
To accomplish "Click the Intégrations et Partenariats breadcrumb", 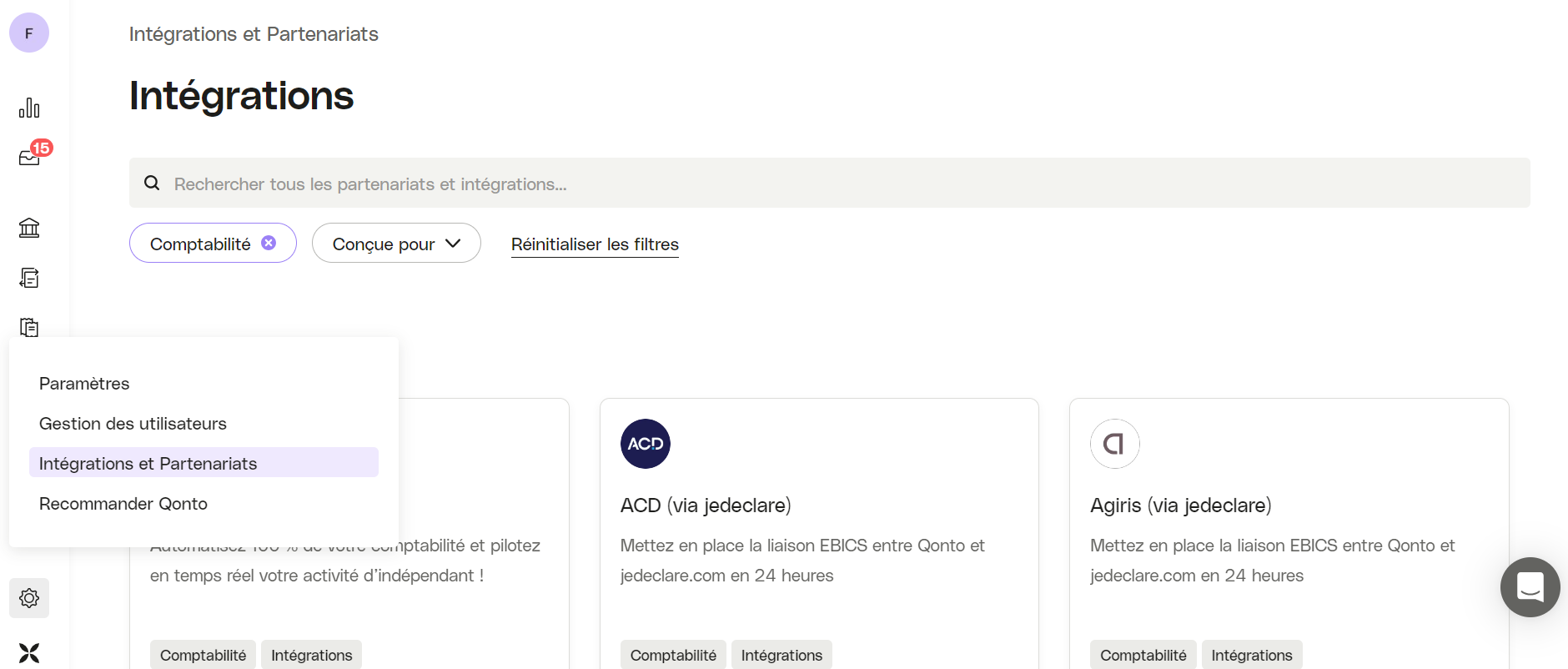I will tap(254, 34).
